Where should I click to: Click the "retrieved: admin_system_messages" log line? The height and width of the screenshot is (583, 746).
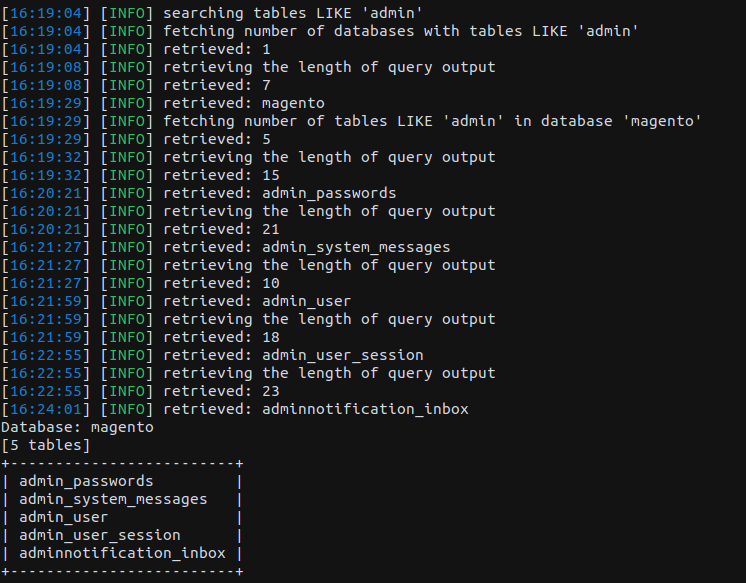click(306, 247)
